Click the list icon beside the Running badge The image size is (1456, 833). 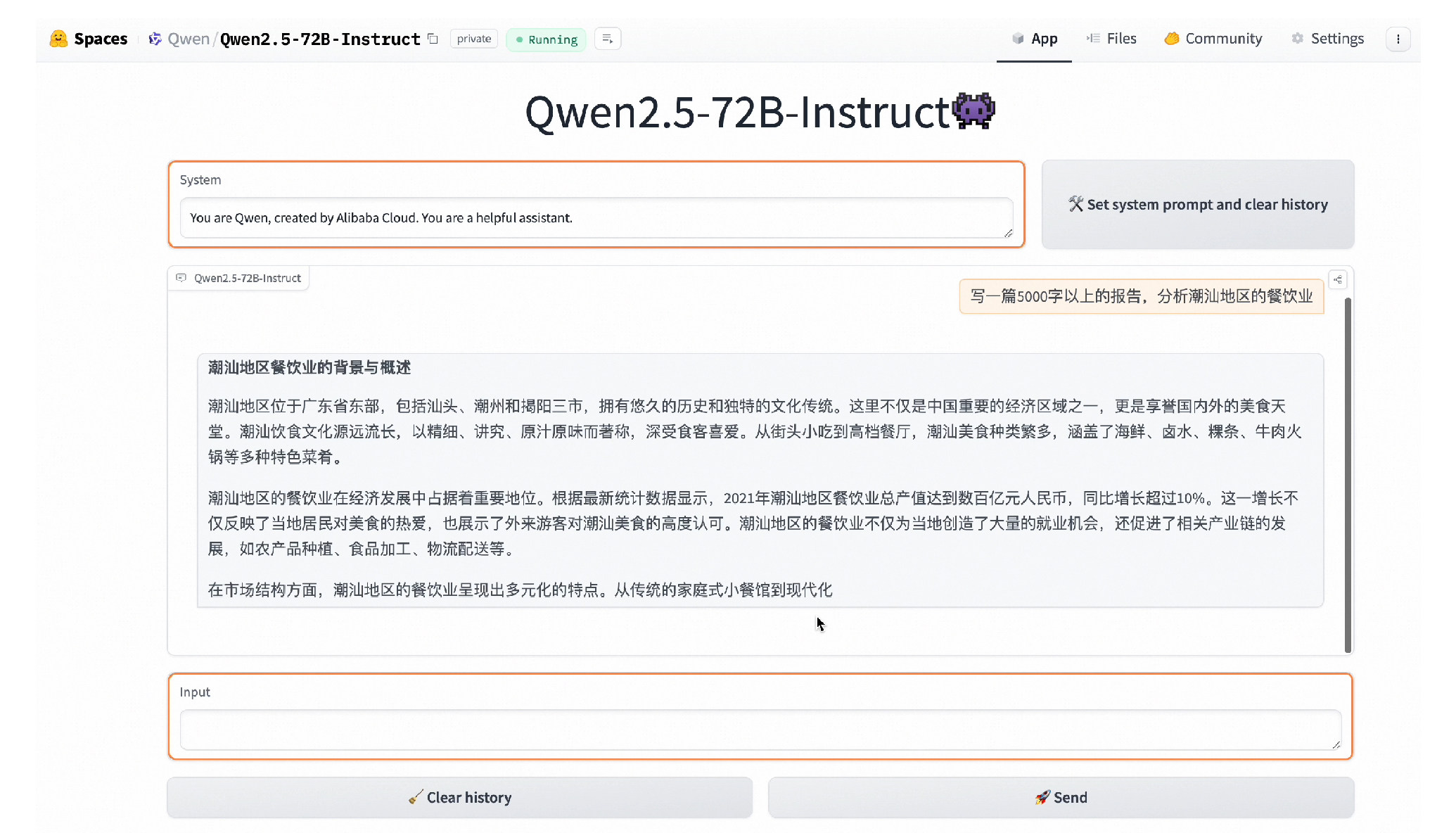pos(608,39)
